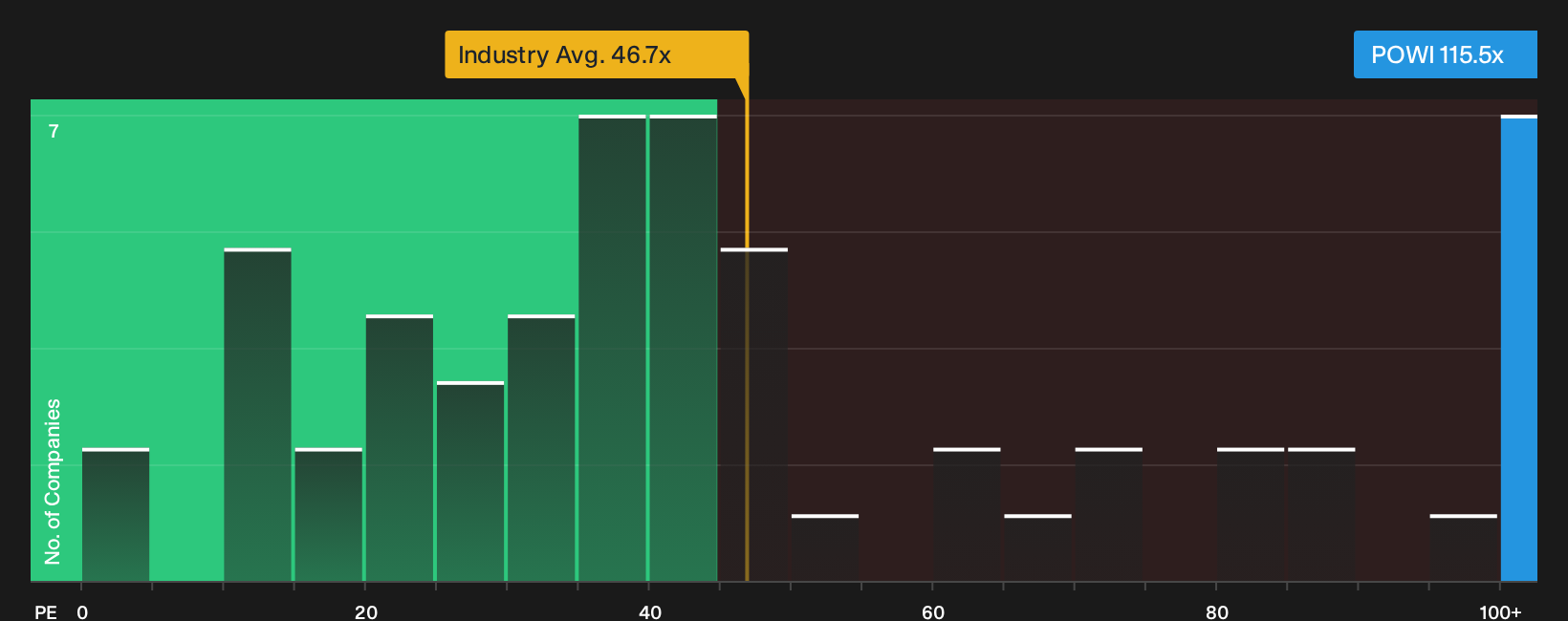Click the Industry Avg. 46.7x label

click(597, 54)
